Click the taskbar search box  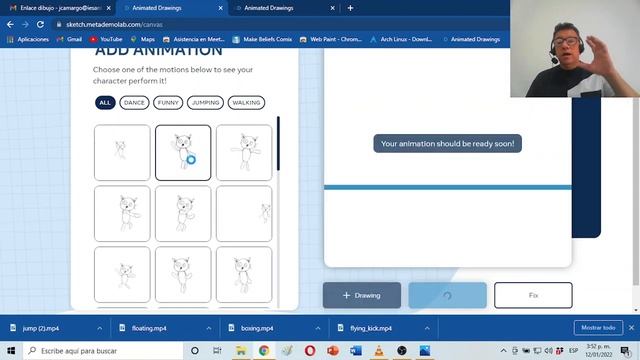103,351
